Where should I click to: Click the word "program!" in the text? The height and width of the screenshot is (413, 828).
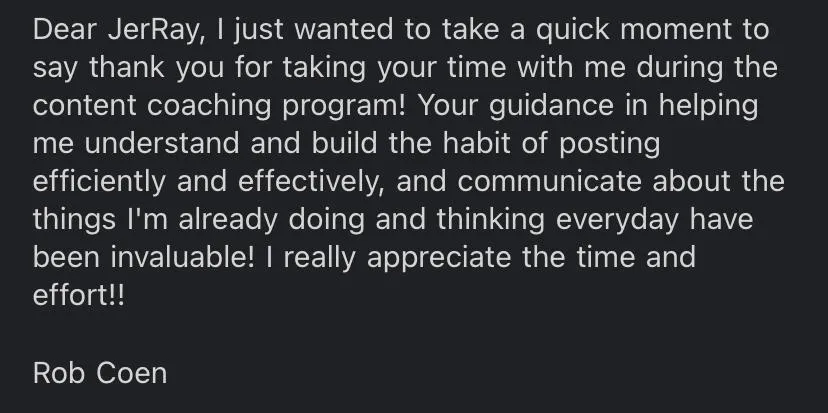pos(344,107)
